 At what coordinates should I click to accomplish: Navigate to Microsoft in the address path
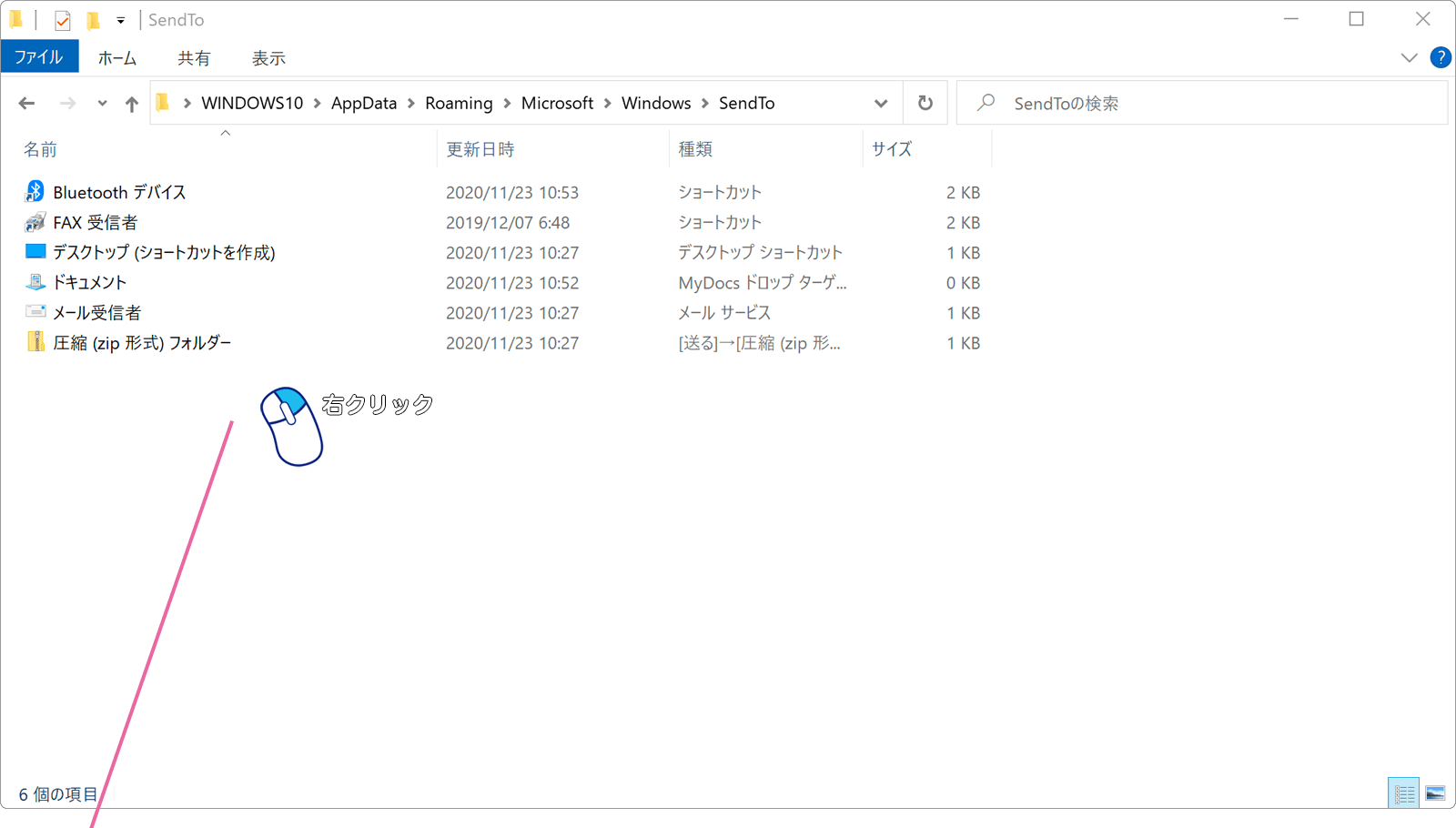557,103
